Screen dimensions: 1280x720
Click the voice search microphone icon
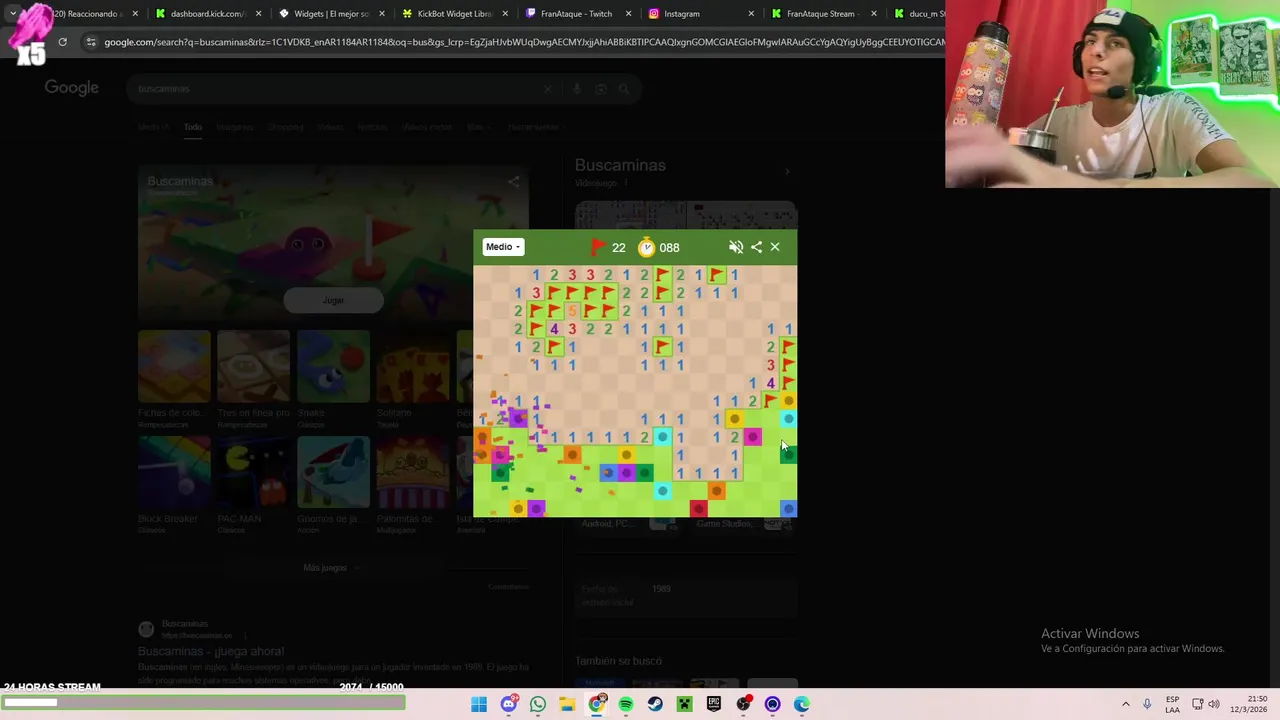click(x=576, y=89)
